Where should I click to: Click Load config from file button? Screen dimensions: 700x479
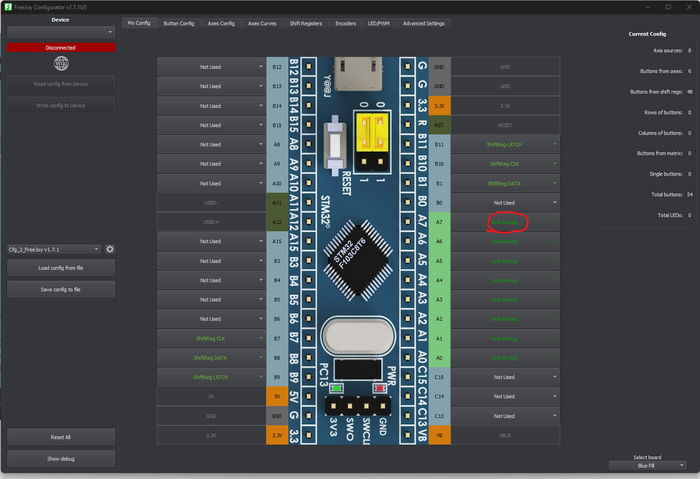pyautogui.click(x=61, y=268)
